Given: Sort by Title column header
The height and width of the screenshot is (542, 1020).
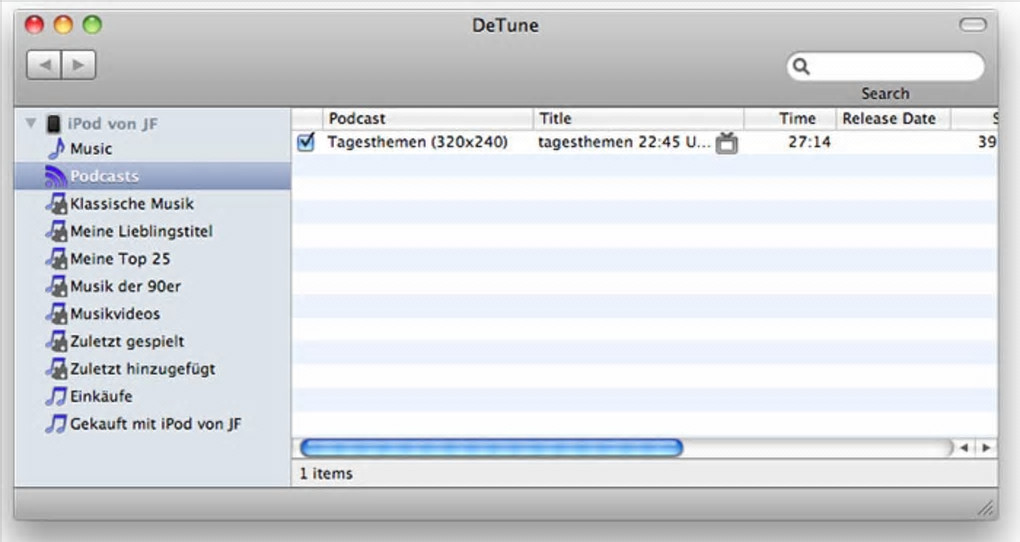Looking at the screenshot, I should pyautogui.click(x=639, y=118).
